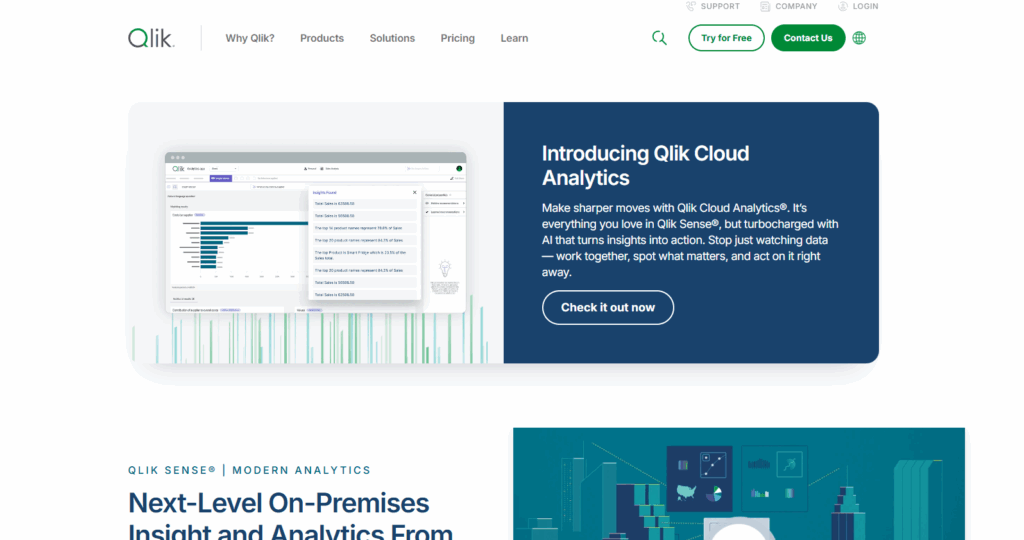Open search with the magnifier icon

pos(659,38)
